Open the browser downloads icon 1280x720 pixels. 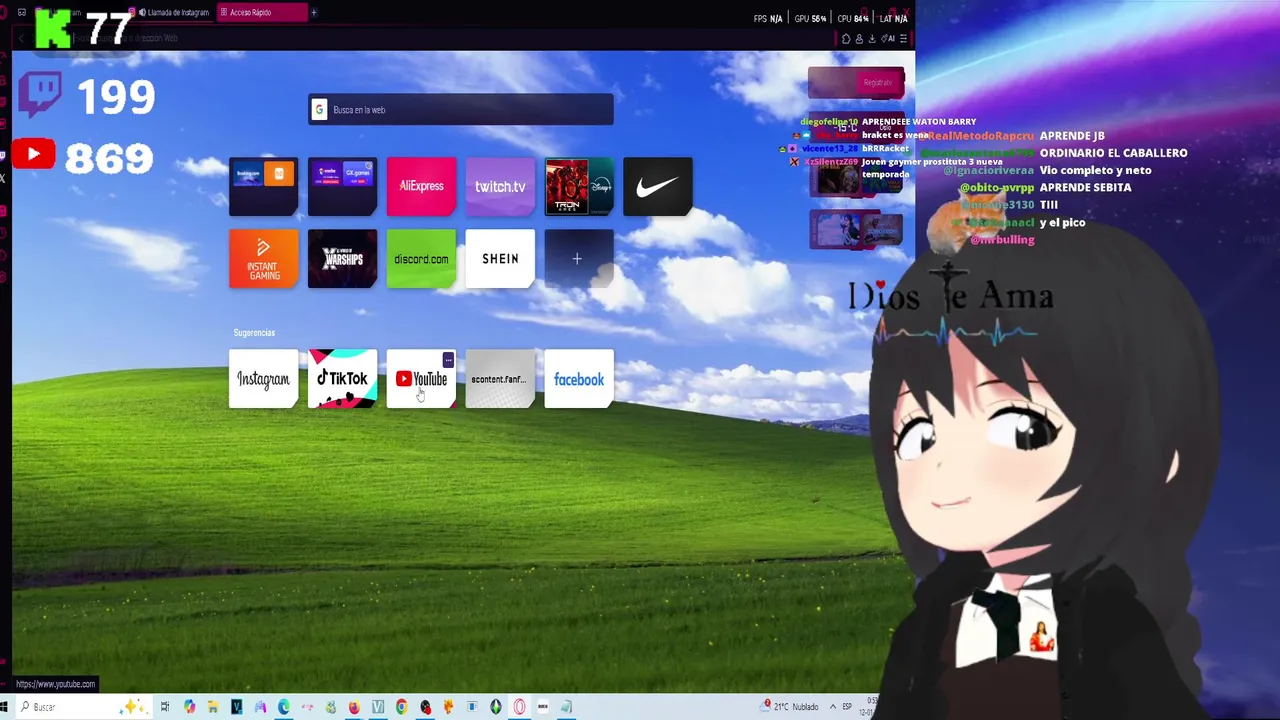(872, 39)
